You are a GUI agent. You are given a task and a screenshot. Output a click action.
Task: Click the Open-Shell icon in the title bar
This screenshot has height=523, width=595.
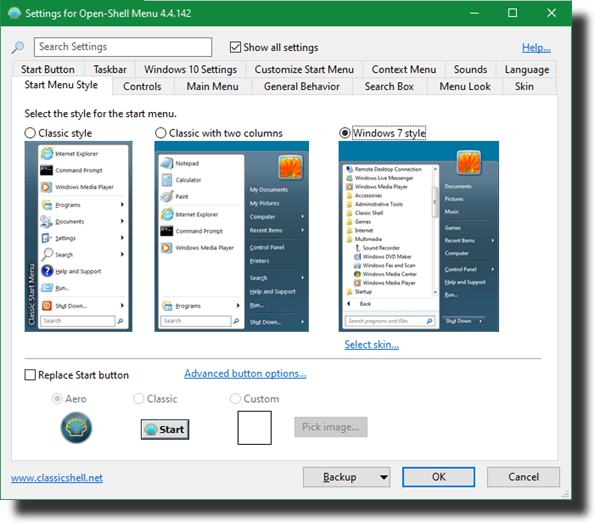14,13
